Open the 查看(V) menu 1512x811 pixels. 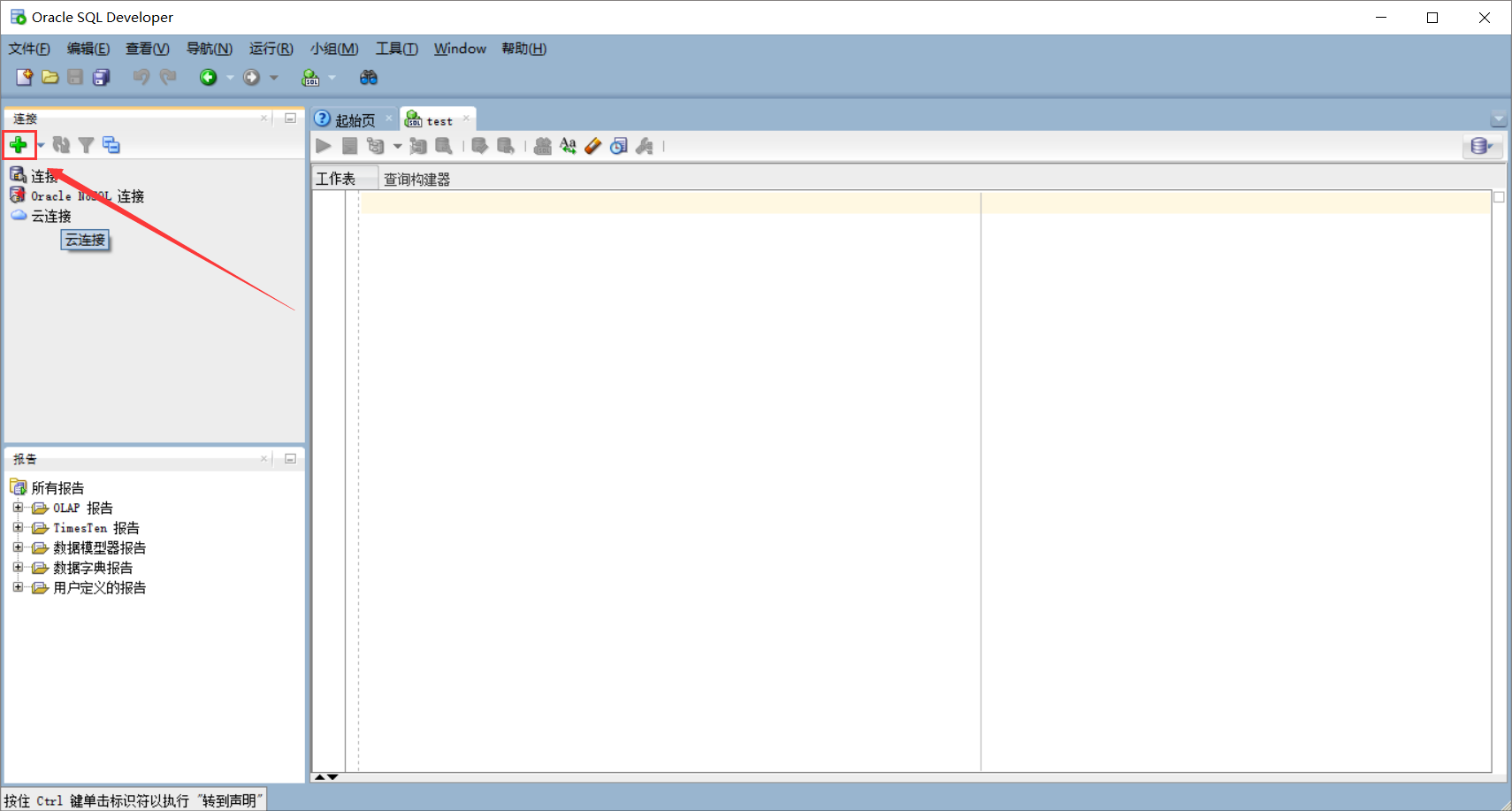148,49
